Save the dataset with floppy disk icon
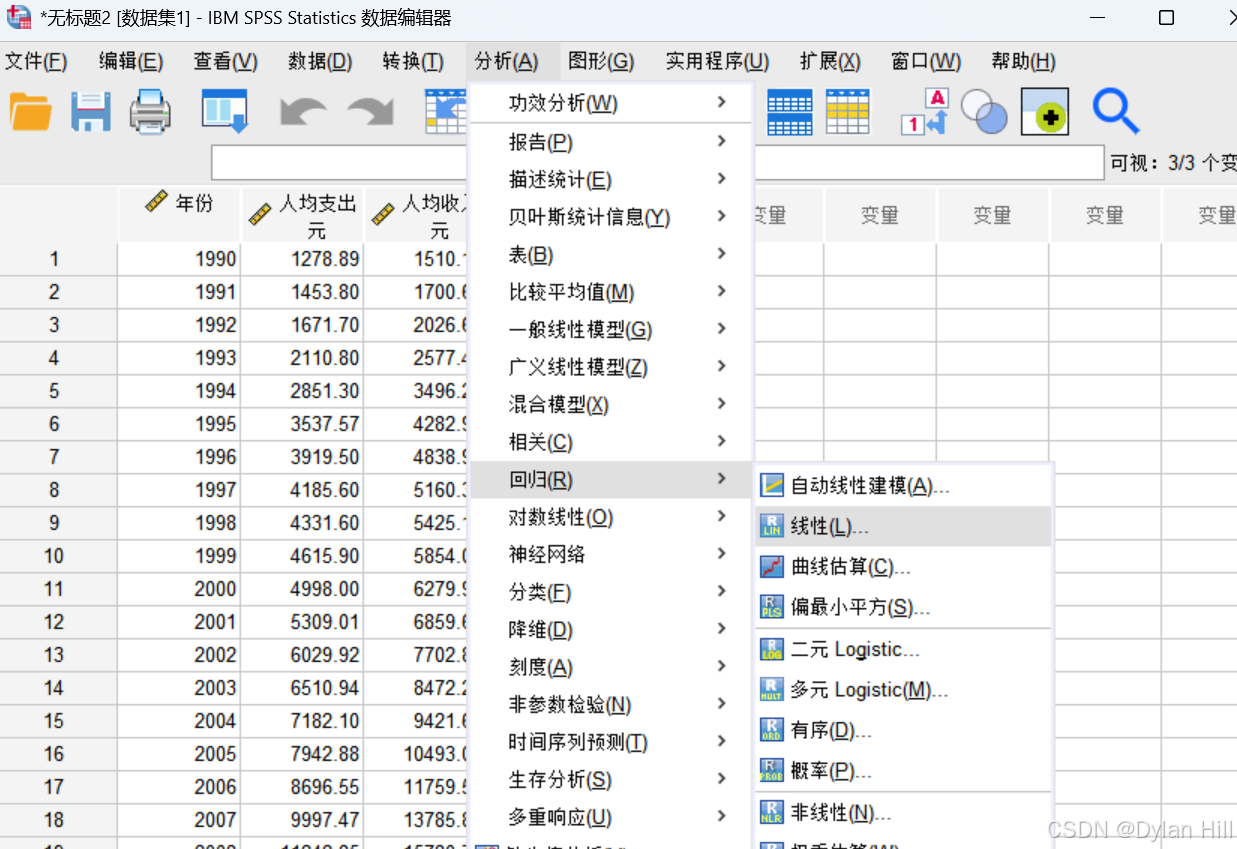 coord(90,111)
